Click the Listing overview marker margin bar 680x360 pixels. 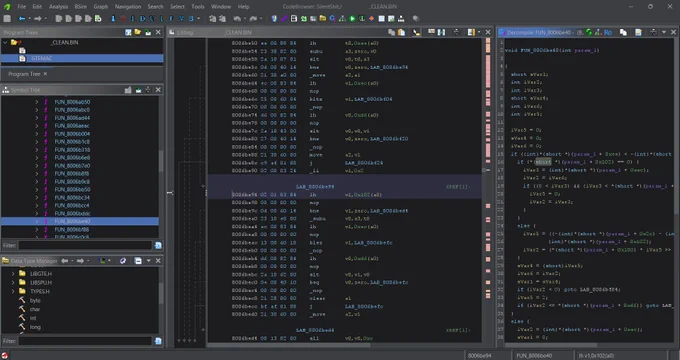(x=488, y=191)
